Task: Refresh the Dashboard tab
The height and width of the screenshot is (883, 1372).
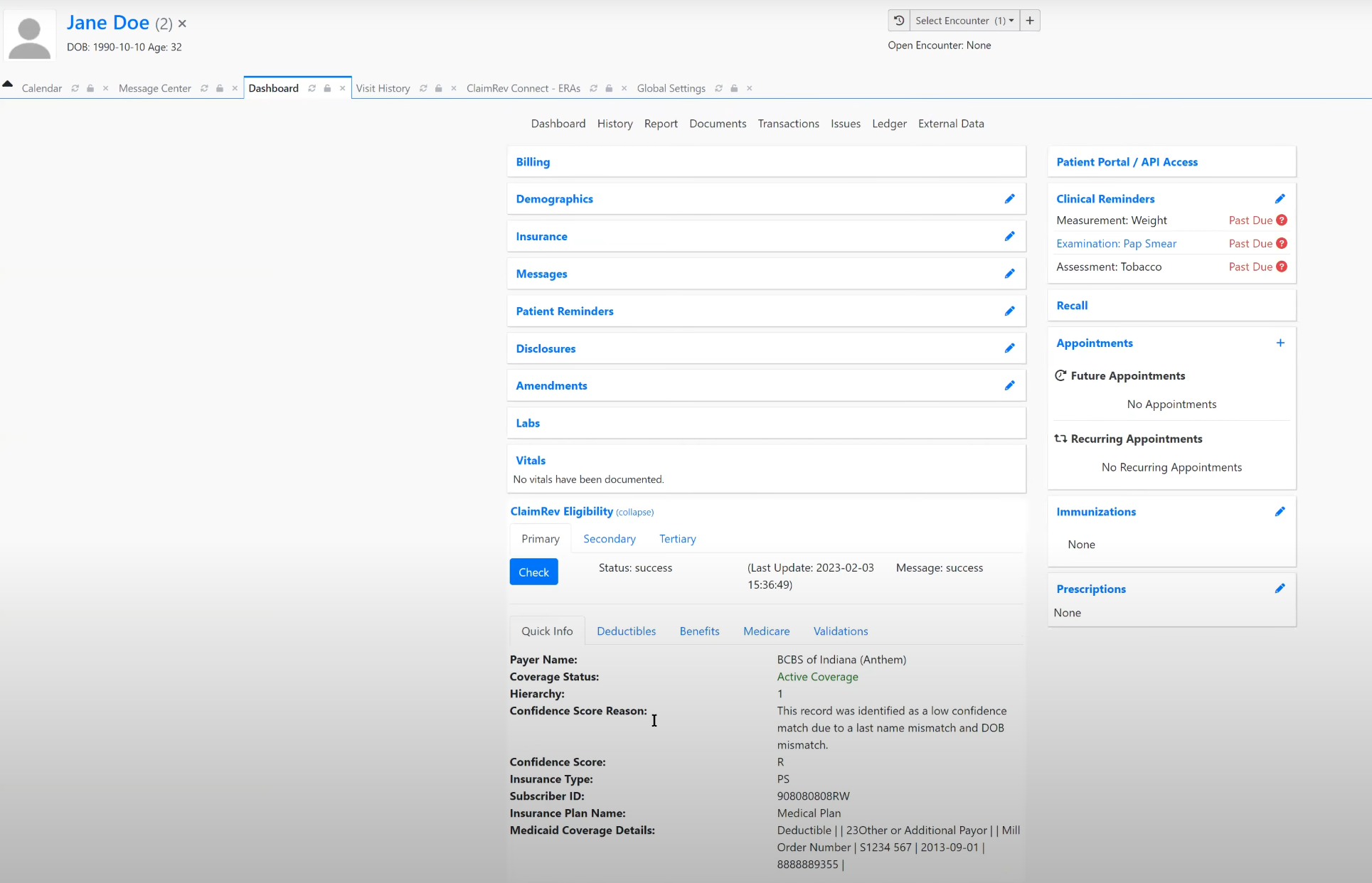Action: (311, 87)
